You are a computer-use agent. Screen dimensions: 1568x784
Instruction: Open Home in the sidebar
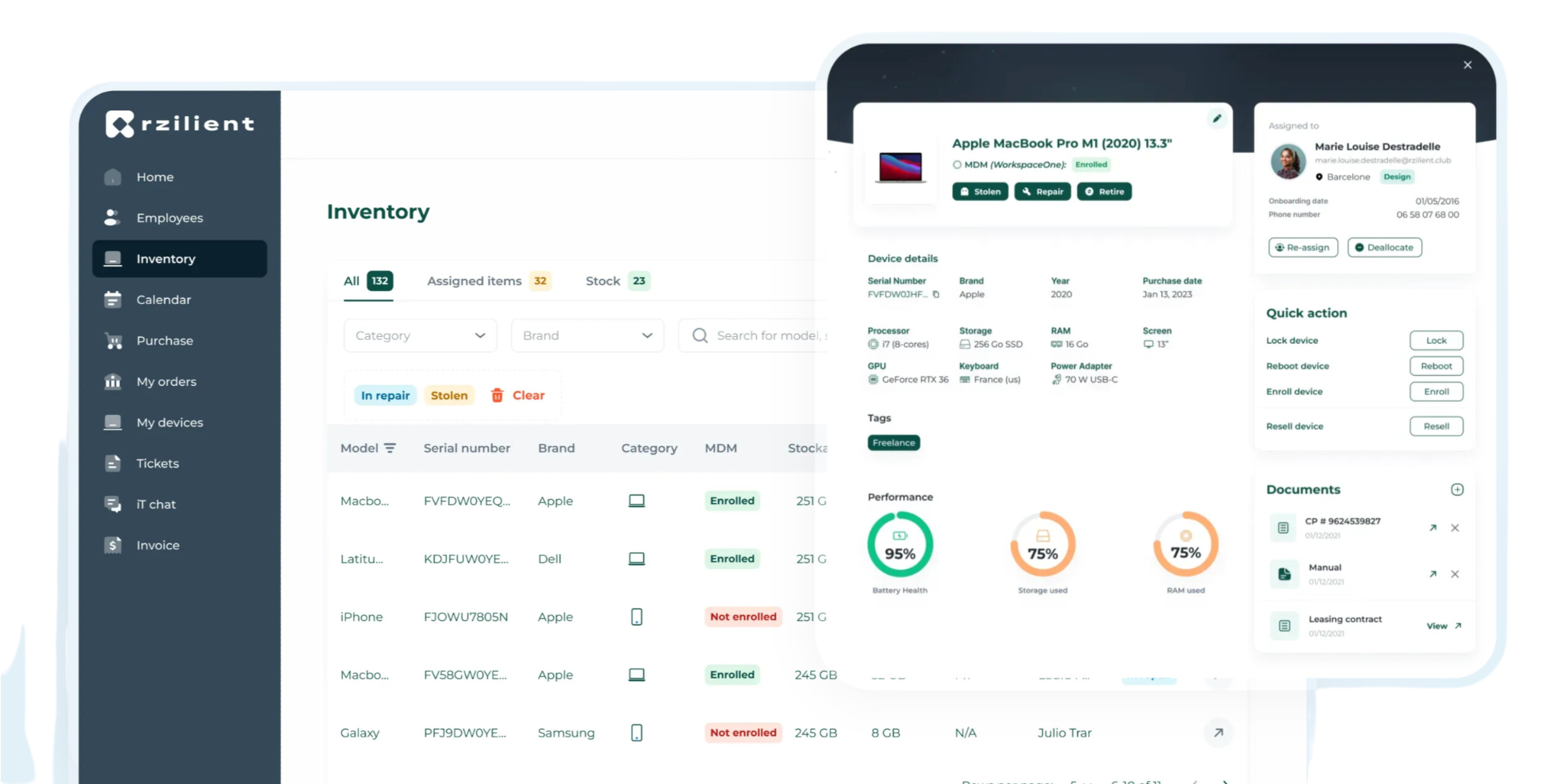[179, 177]
